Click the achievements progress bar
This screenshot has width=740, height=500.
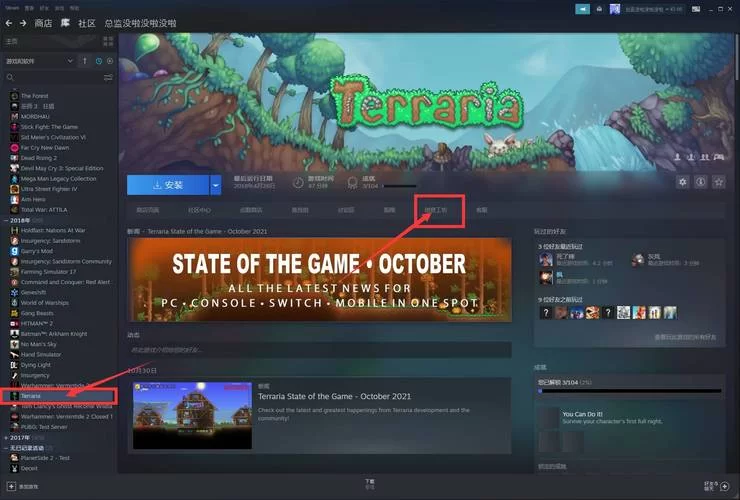point(627,391)
